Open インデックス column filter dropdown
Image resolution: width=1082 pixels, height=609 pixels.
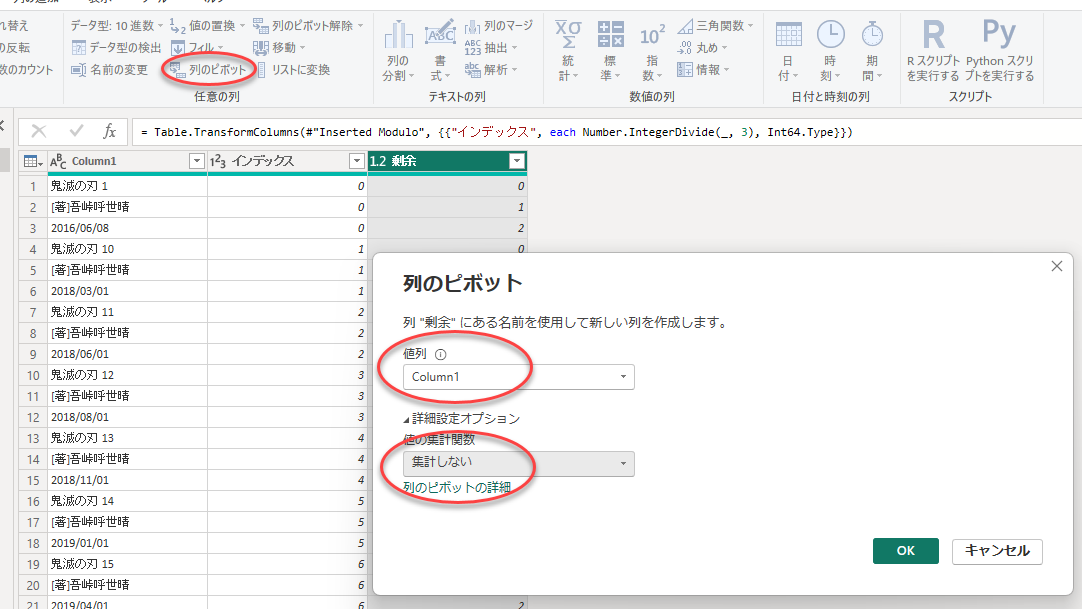357,161
